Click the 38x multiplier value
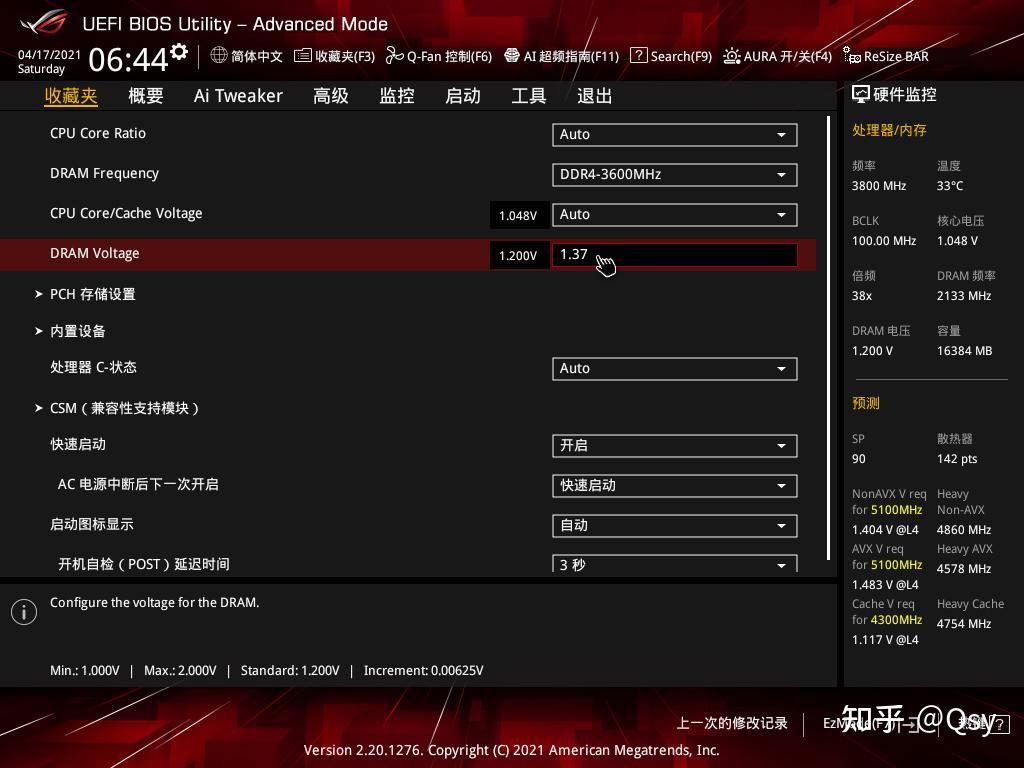1024x768 pixels. (862, 296)
